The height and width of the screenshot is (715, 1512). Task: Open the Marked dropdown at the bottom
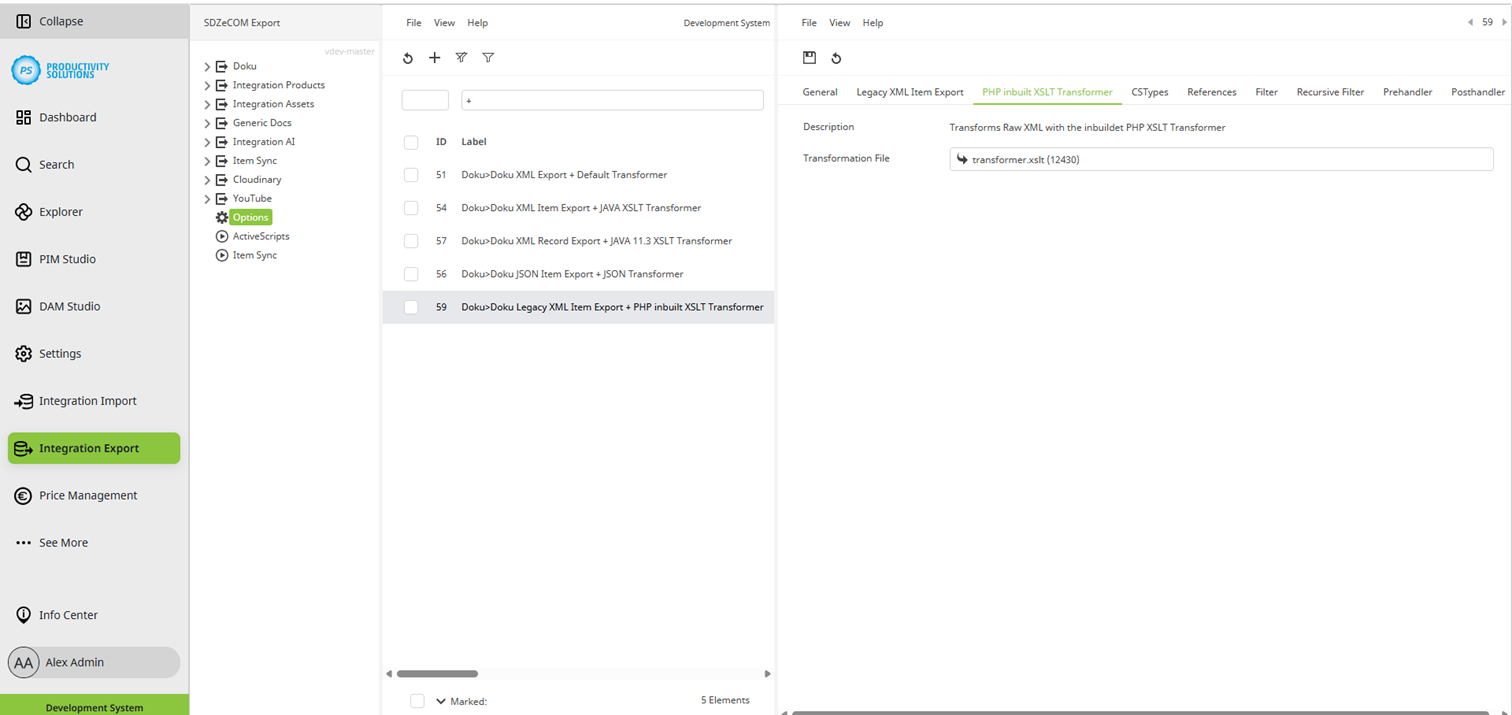(x=441, y=701)
